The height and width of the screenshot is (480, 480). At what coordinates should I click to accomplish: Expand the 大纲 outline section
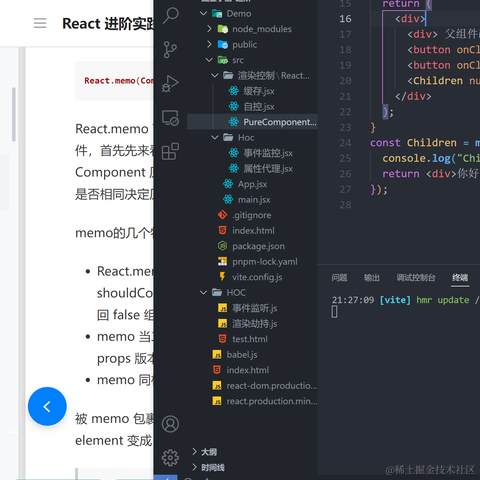point(209,452)
